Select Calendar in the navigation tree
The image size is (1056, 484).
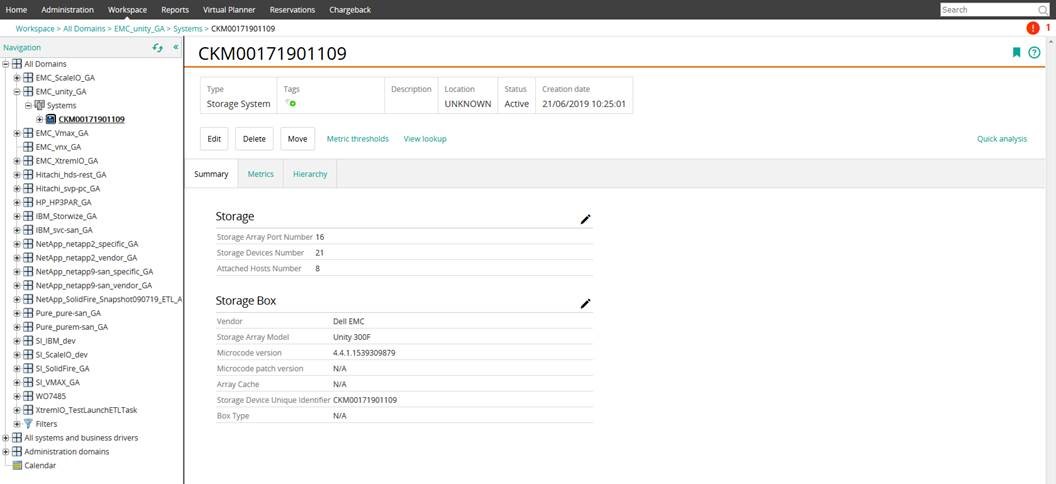tap(40, 465)
